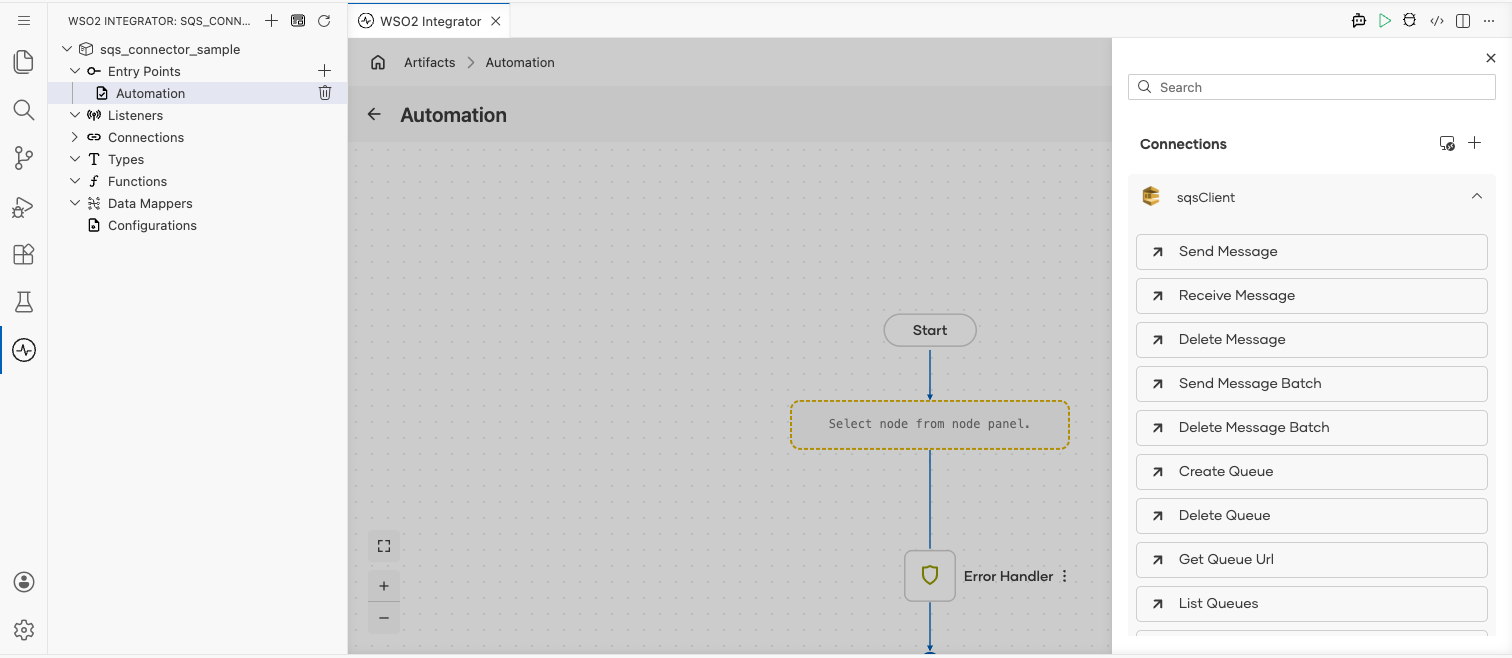
Task: Click the icon left of the sidebar refresh button
Action: 297,21
